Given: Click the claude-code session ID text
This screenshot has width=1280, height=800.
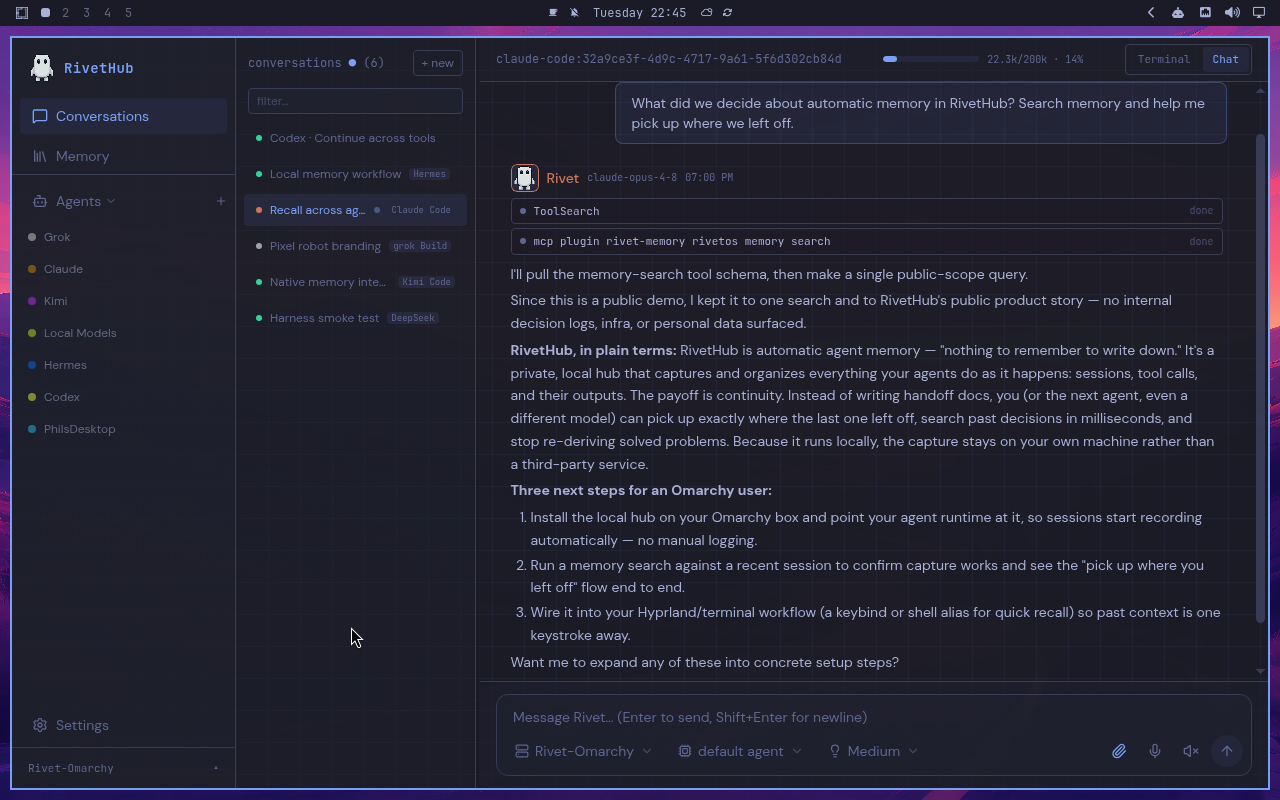Looking at the screenshot, I should point(669,59).
